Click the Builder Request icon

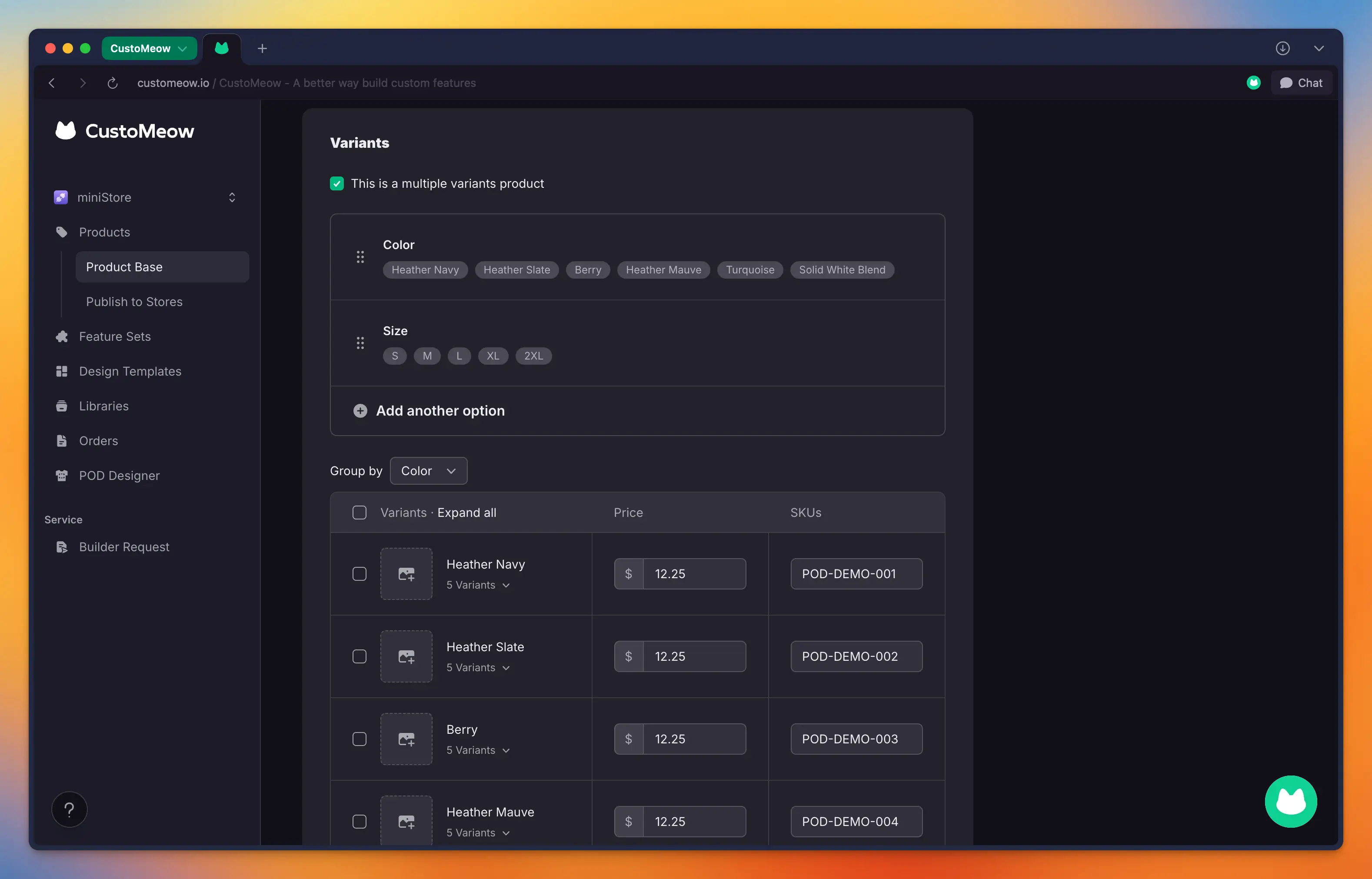click(x=62, y=547)
